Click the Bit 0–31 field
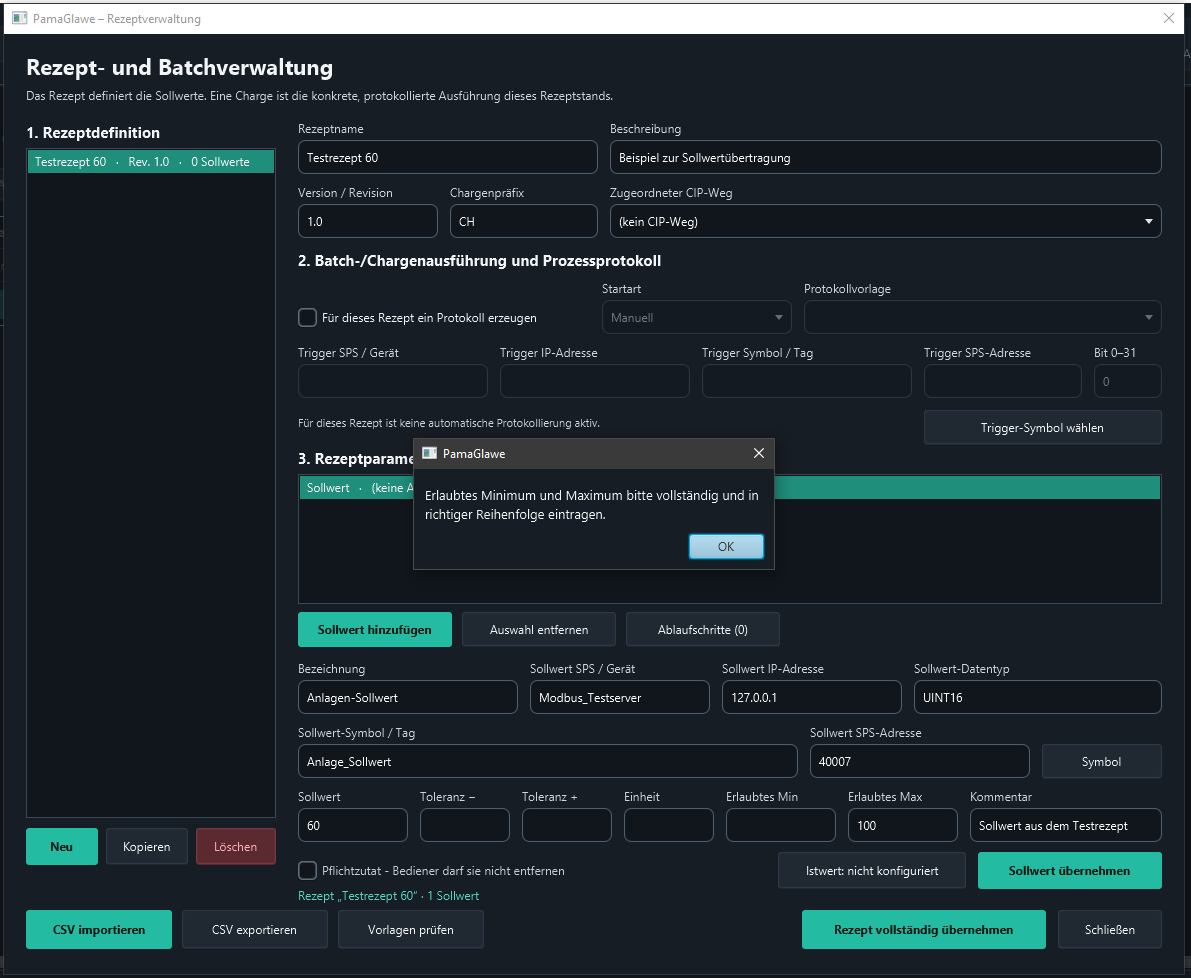Viewport: 1191px width, 978px height. click(x=1127, y=381)
